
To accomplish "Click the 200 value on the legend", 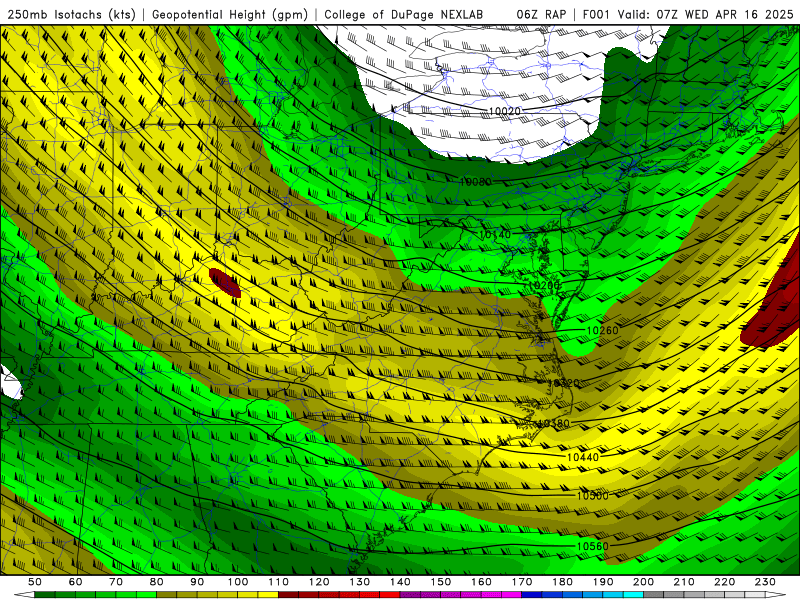I will (x=644, y=582).
